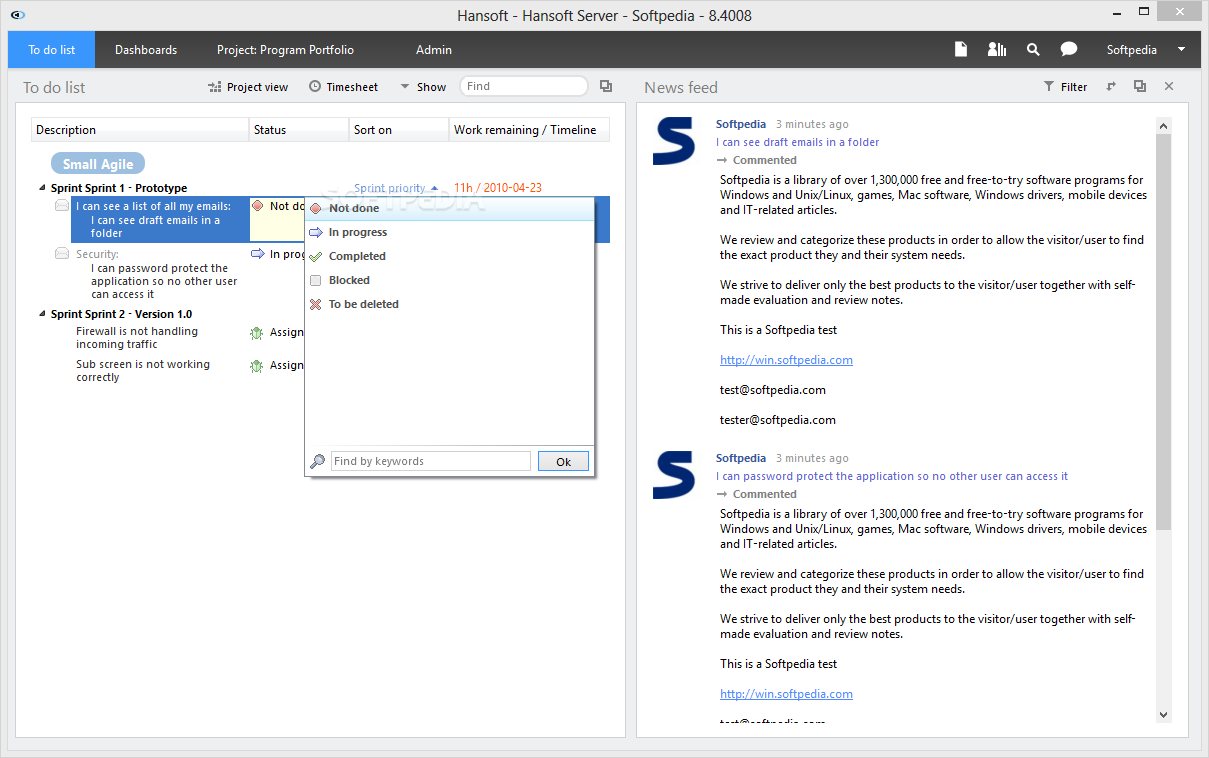
Task: Open first http://win.softpedia.com link
Action: (x=786, y=360)
